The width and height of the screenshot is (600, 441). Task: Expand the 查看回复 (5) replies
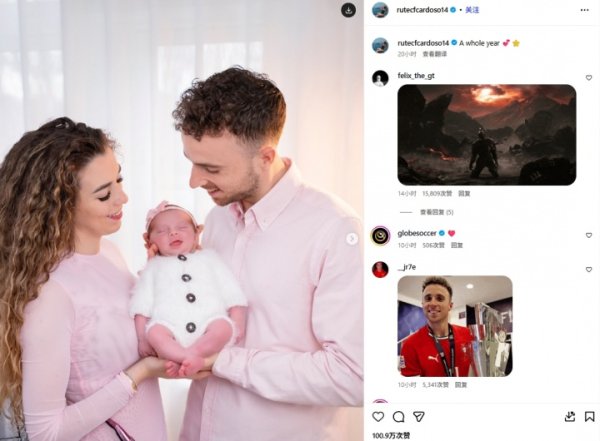(x=437, y=212)
